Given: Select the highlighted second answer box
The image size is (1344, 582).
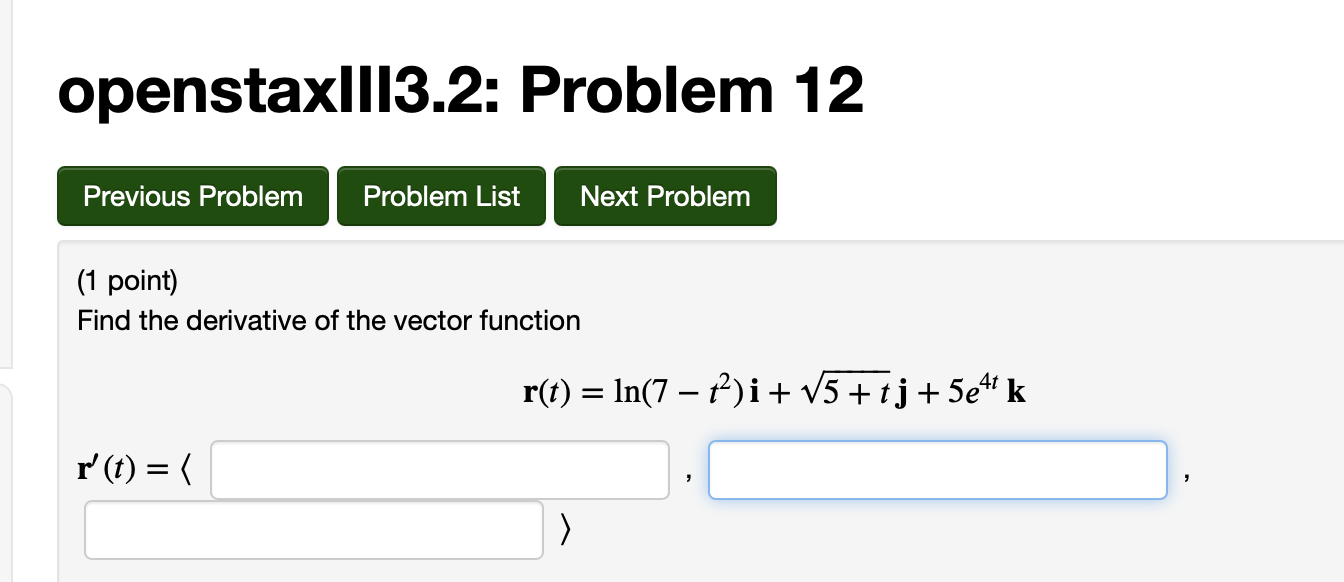Looking at the screenshot, I should click(x=937, y=469).
